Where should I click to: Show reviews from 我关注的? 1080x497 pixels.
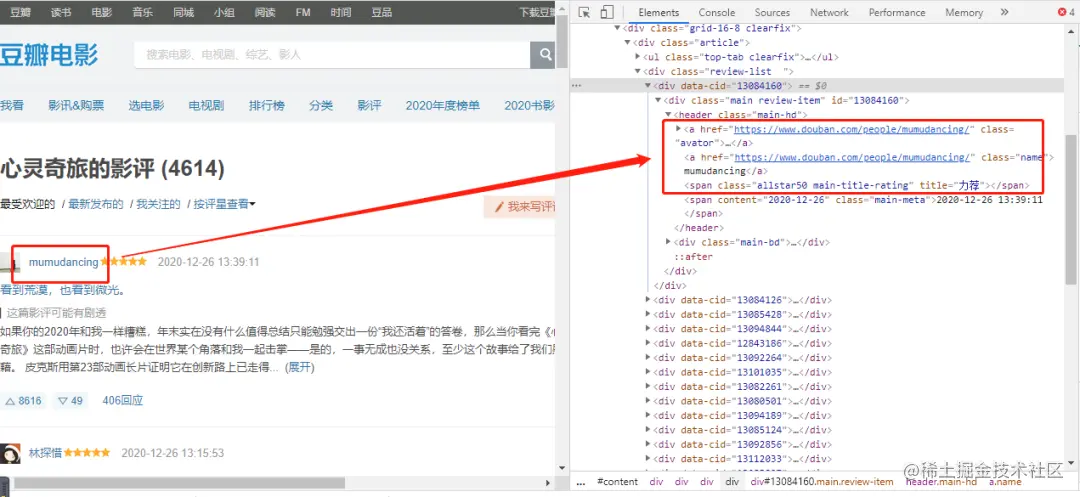click(158, 204)
